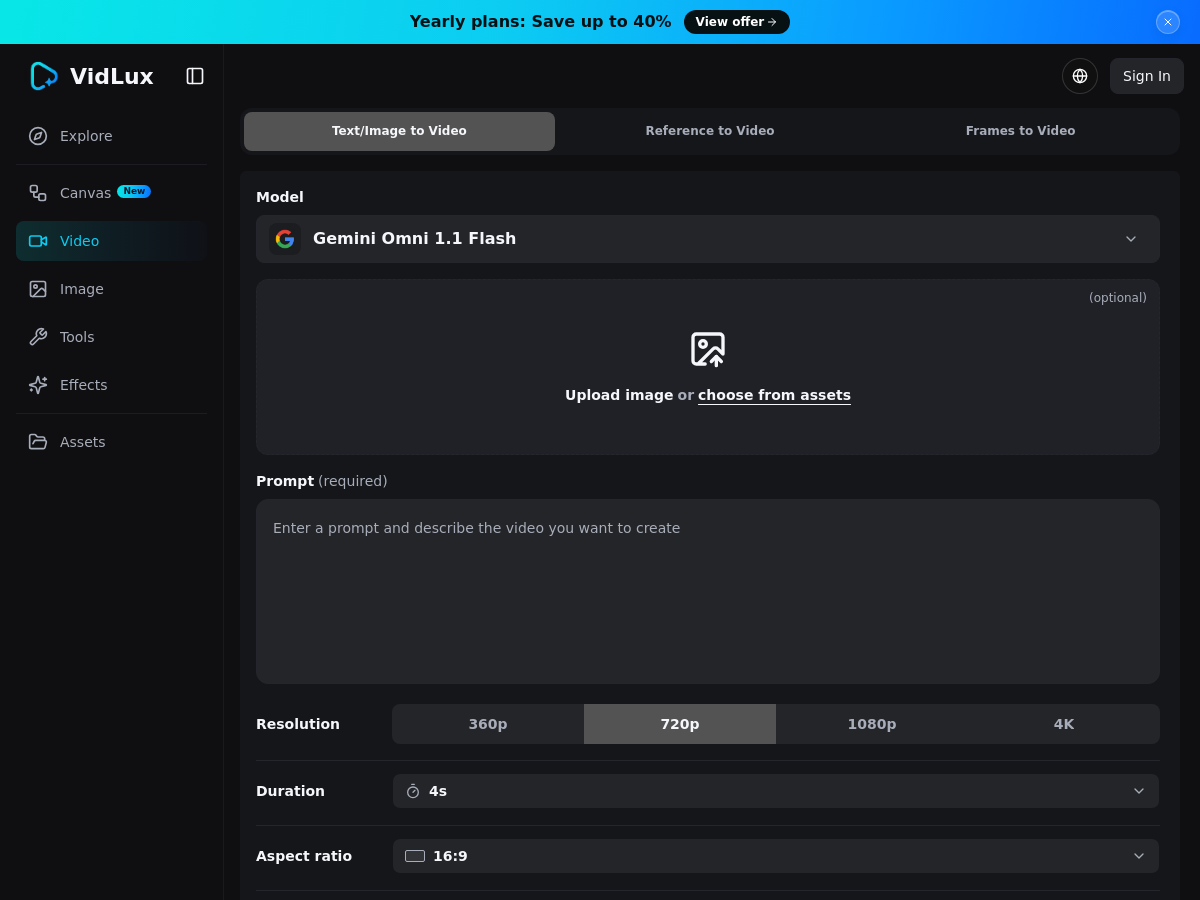The height and width of the screenshot is (900, 1200).
Task: Click the '(optional)' label in the upload box
Action: (1118, 298)
